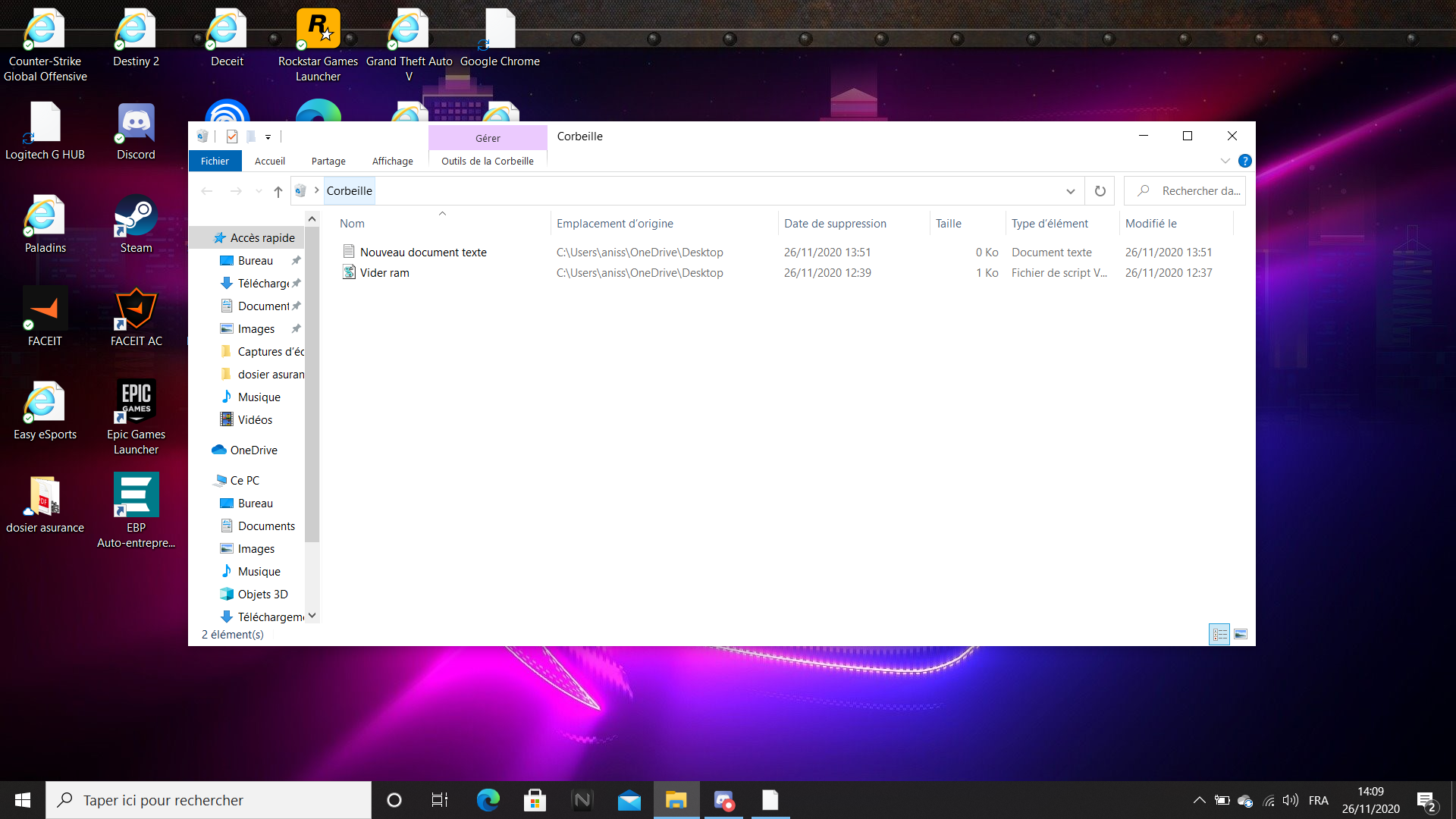Open the Windows Start menu
Image resolution: width=1456 pixels, height=819 pixels.
coord(23,800)
